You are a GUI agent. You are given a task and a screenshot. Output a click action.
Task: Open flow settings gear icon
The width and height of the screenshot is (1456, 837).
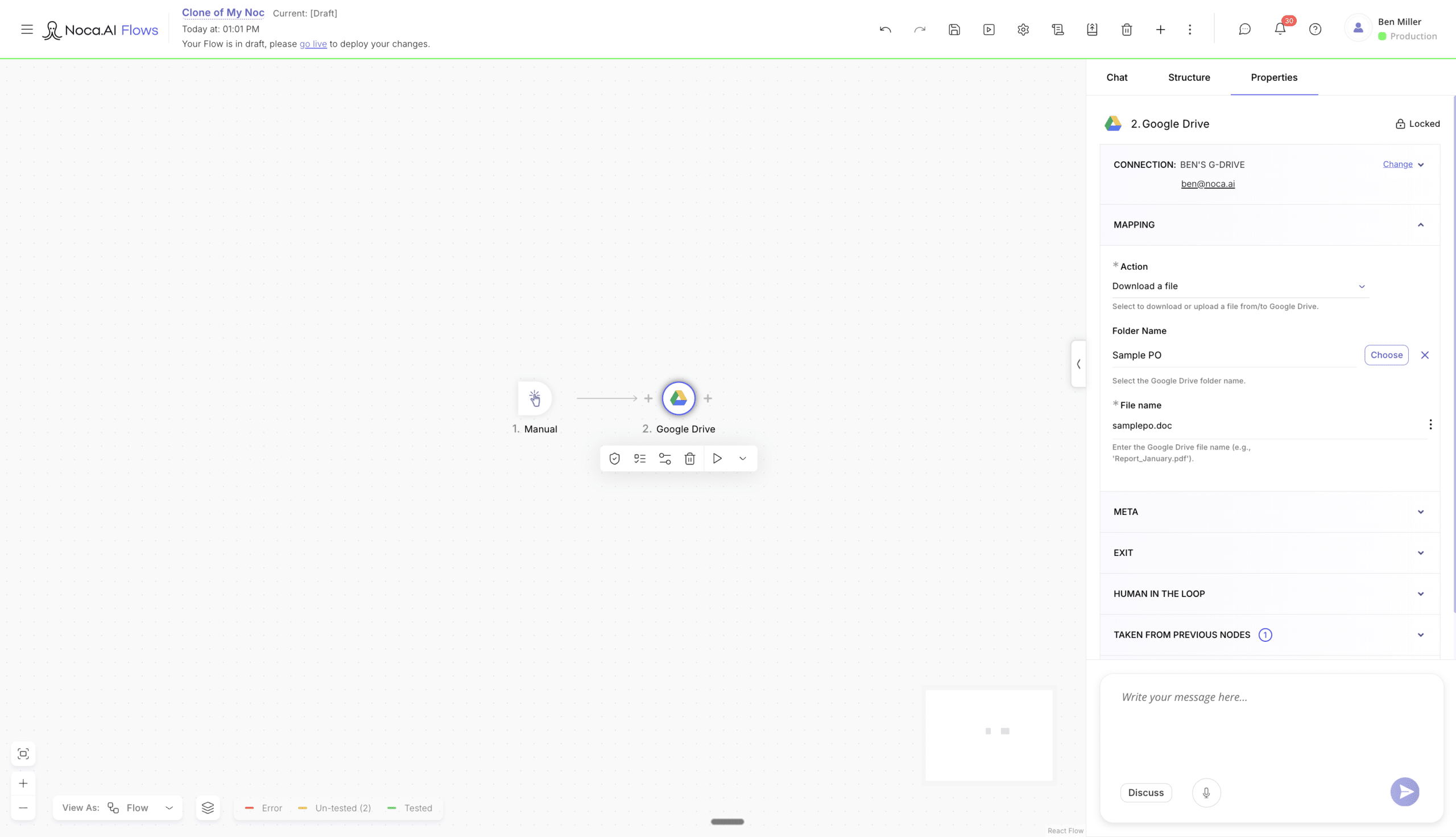pos(1023,30)
